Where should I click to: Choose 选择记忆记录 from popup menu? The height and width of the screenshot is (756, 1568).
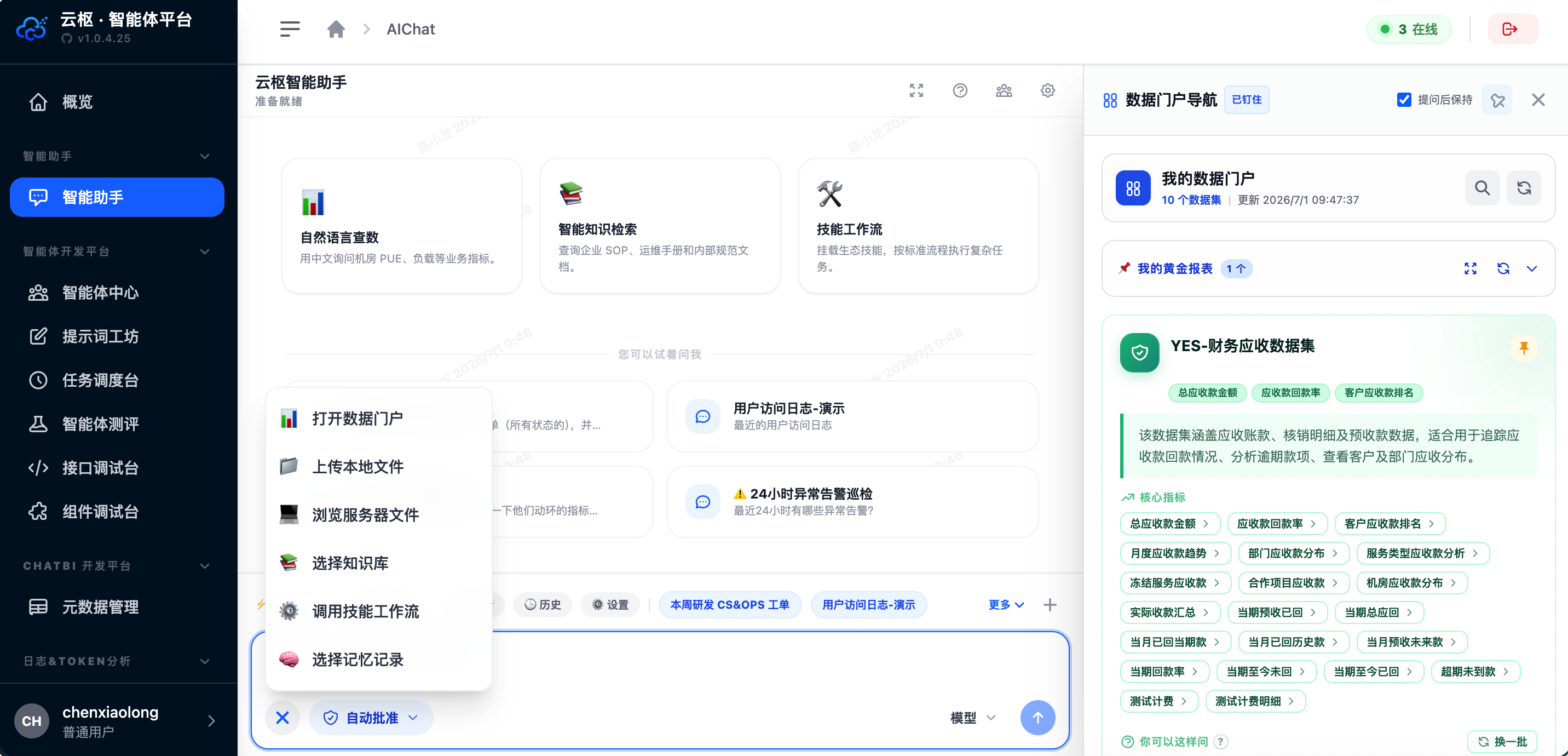(378, 659)
